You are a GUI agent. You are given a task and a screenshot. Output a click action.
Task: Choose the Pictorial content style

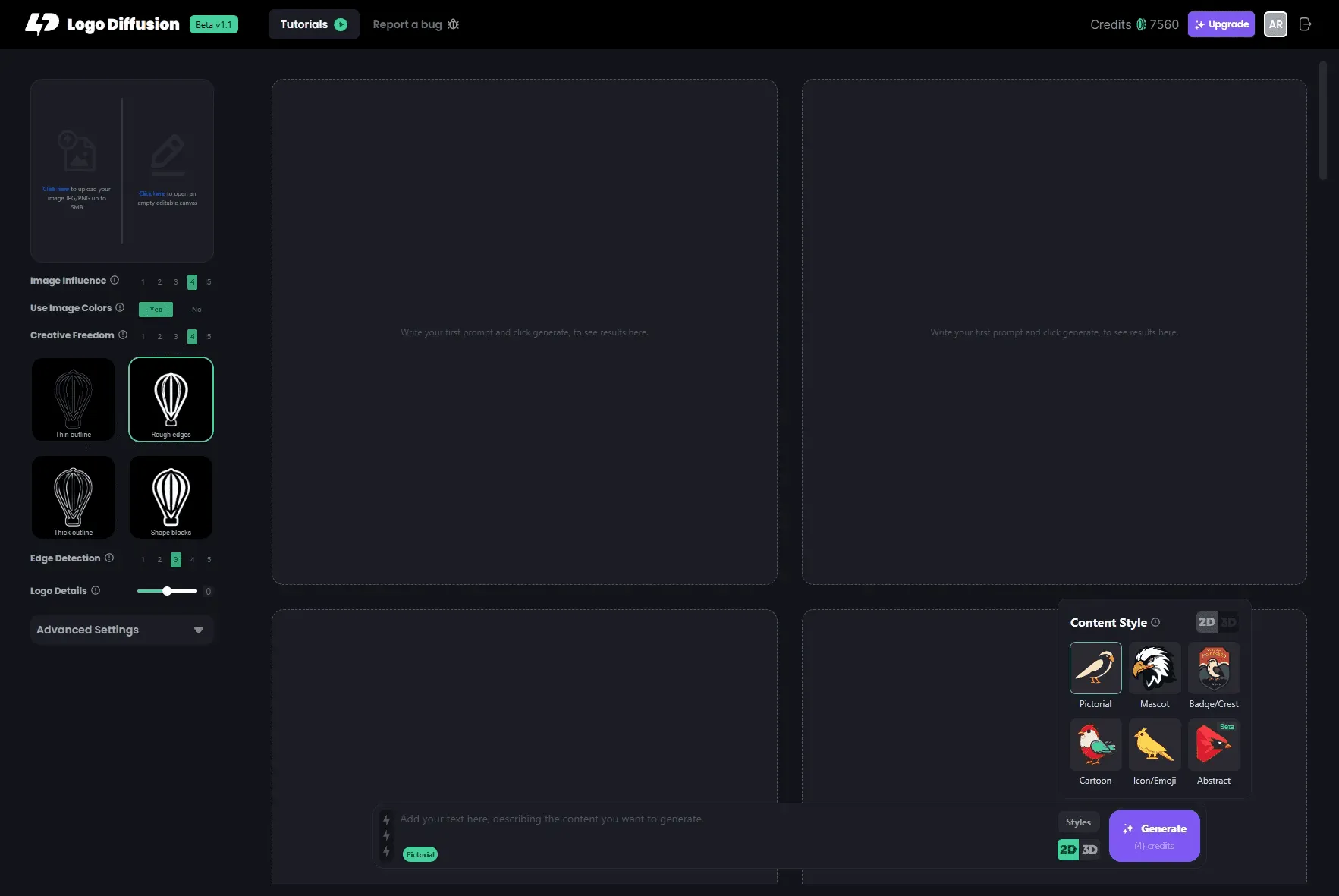tap(1095, 668)
